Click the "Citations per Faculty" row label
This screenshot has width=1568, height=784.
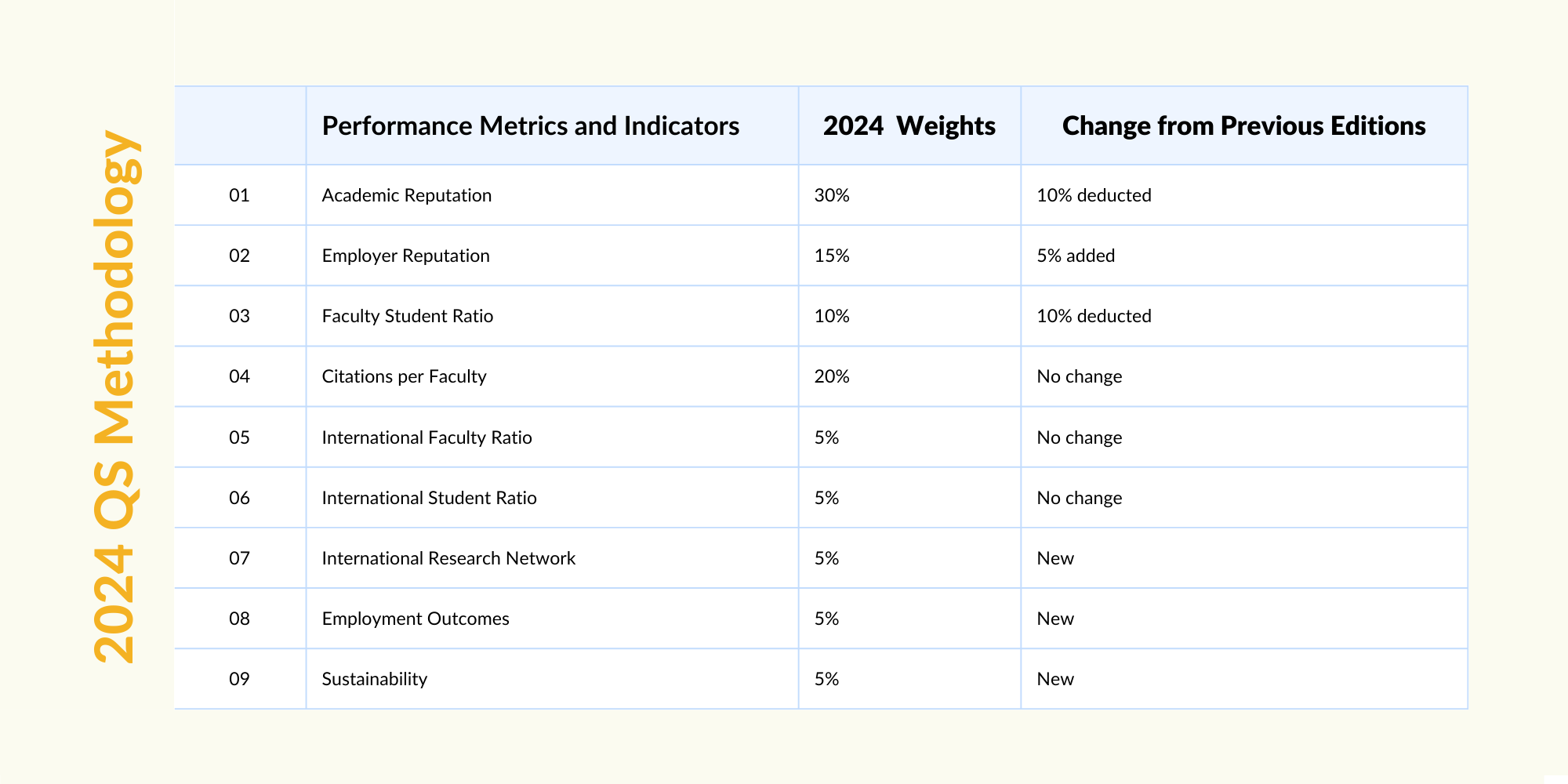coord(404,376)
